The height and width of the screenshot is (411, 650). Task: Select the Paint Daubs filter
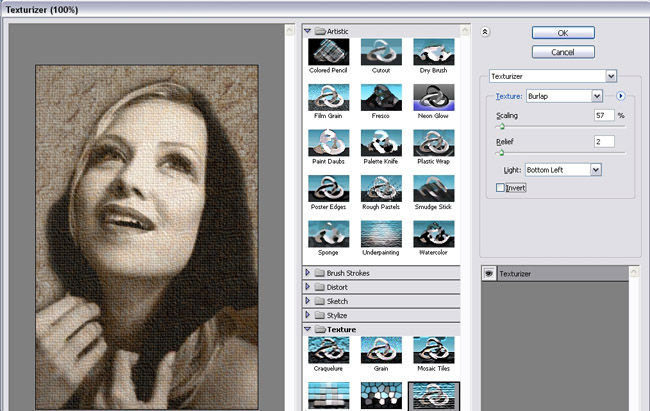(x=328, y=143)
